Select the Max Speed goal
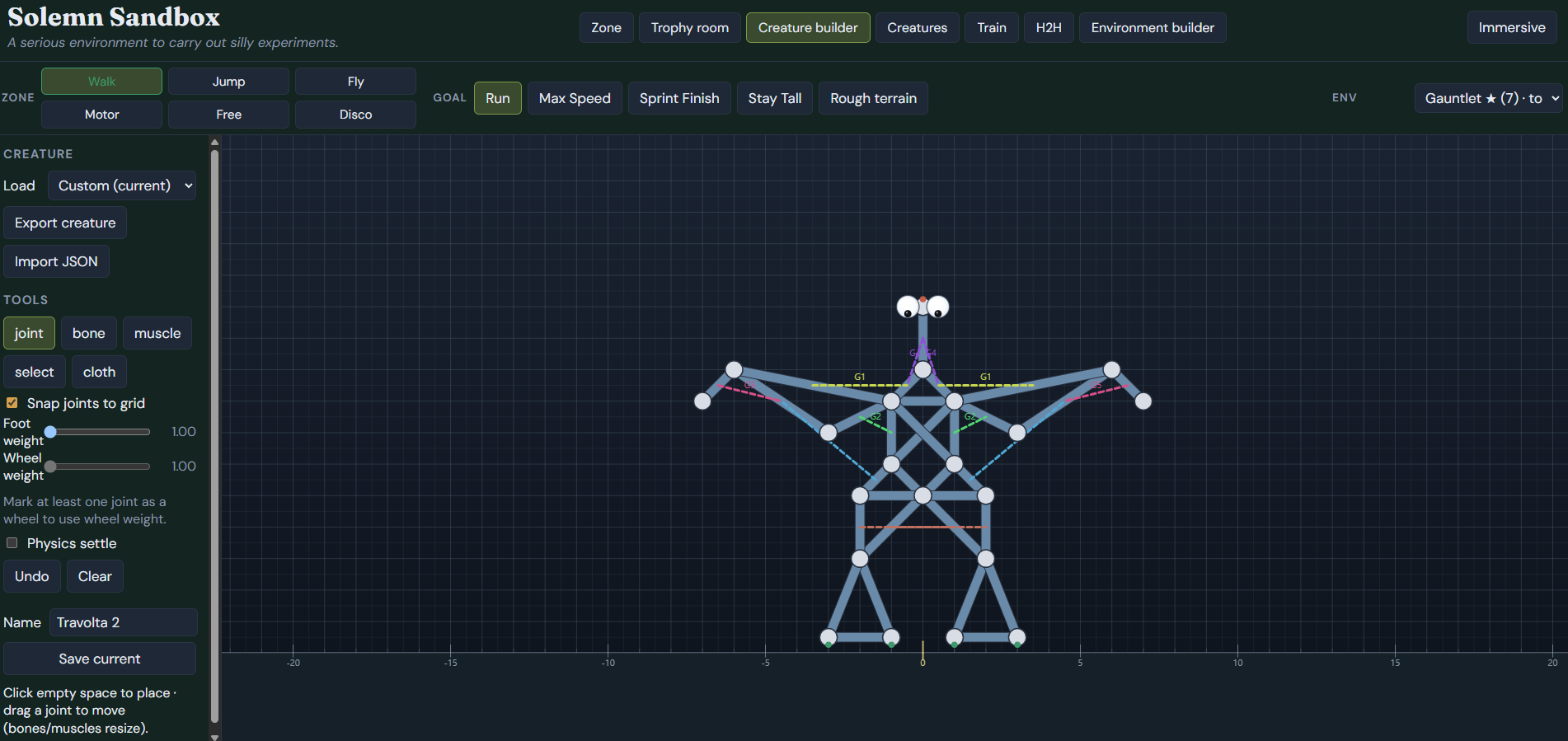 pyautogui.click(x=575, y=98)
